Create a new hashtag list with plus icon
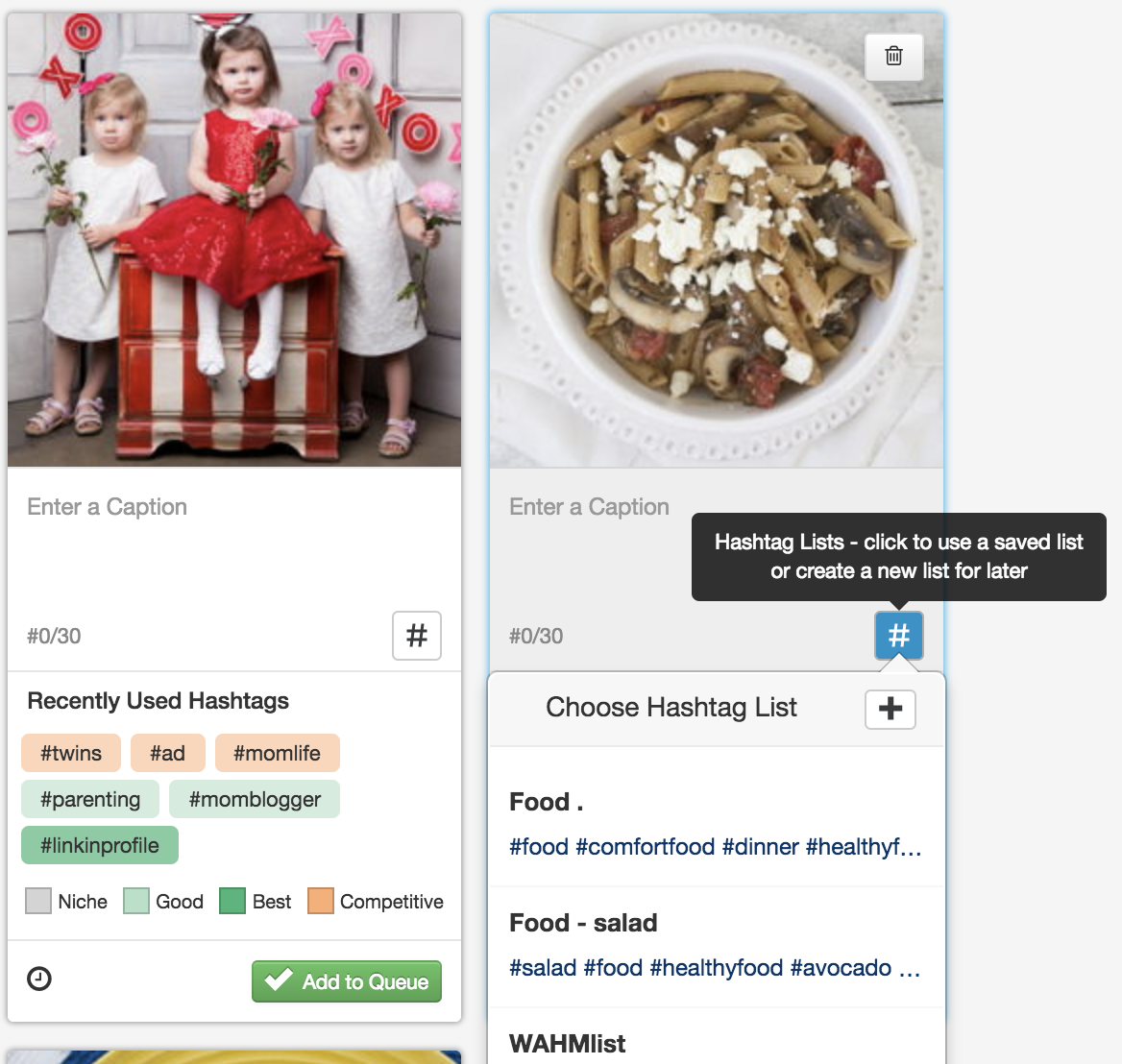 (890, 709)
